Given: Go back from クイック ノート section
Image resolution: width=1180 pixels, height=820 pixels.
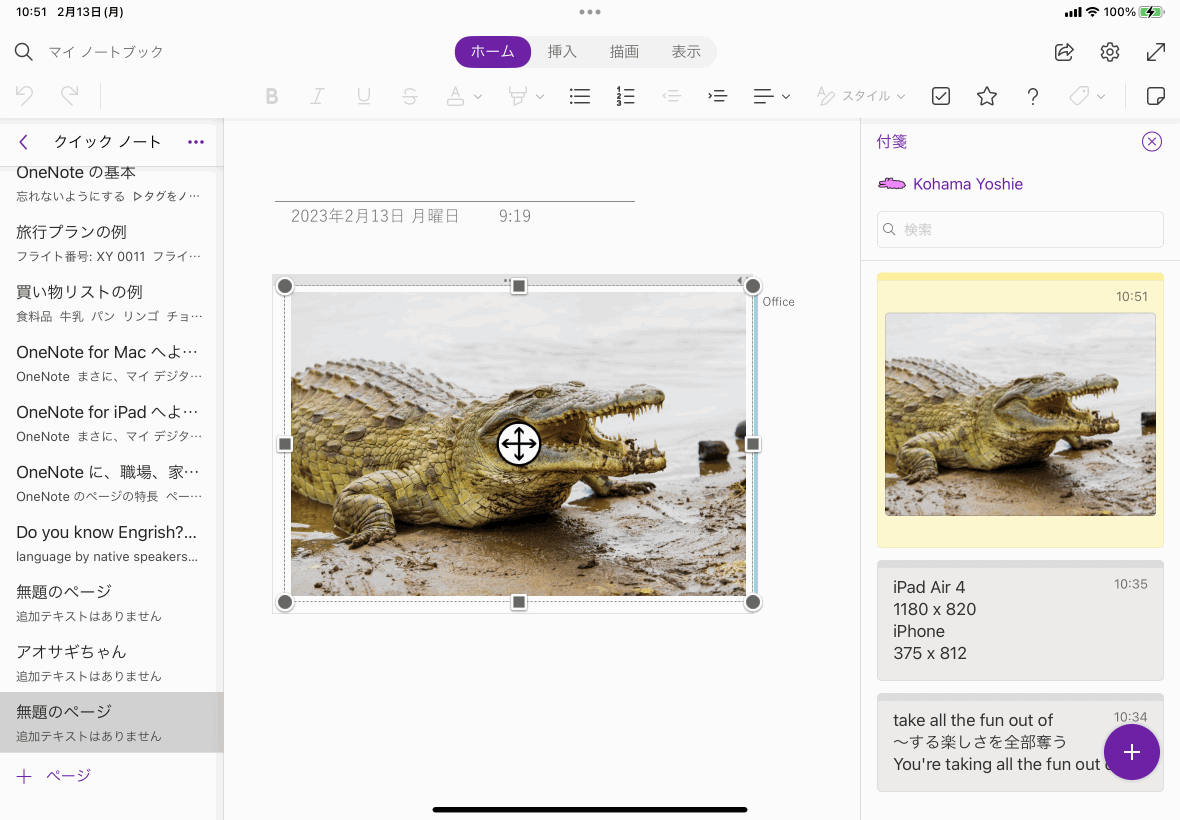Looking at the screenshot, I should (23, 141).
